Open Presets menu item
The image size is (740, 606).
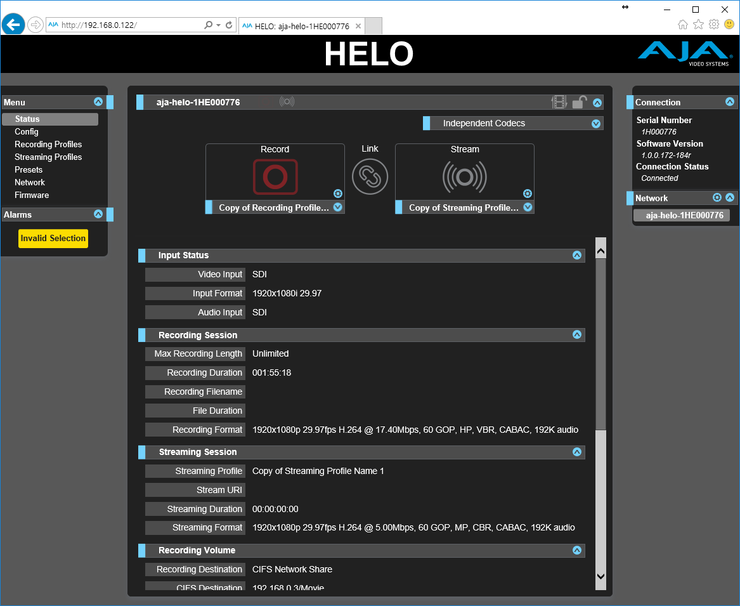click(28, 170)
